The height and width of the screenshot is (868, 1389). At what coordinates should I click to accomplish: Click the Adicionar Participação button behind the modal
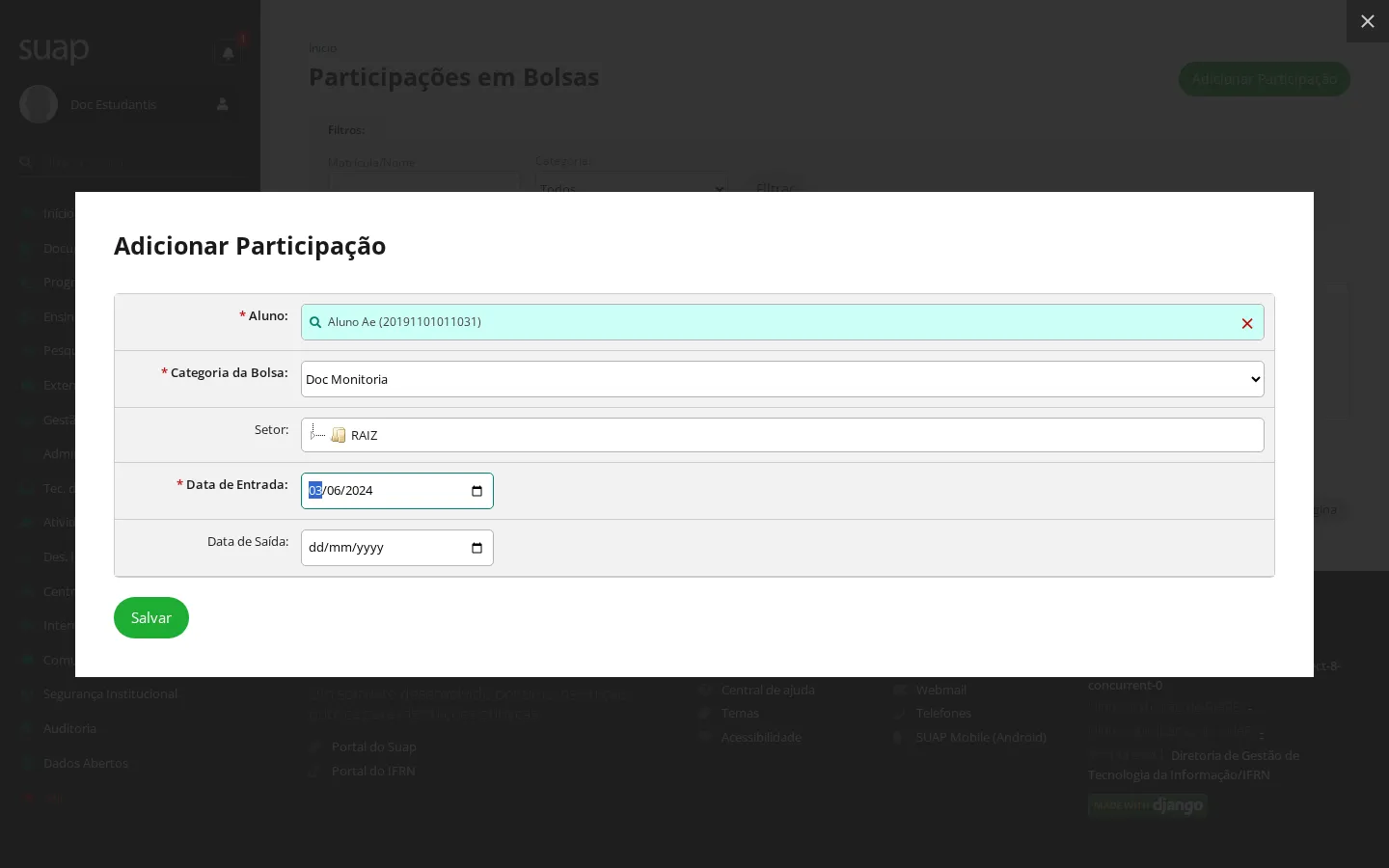tap(1264, 79)
